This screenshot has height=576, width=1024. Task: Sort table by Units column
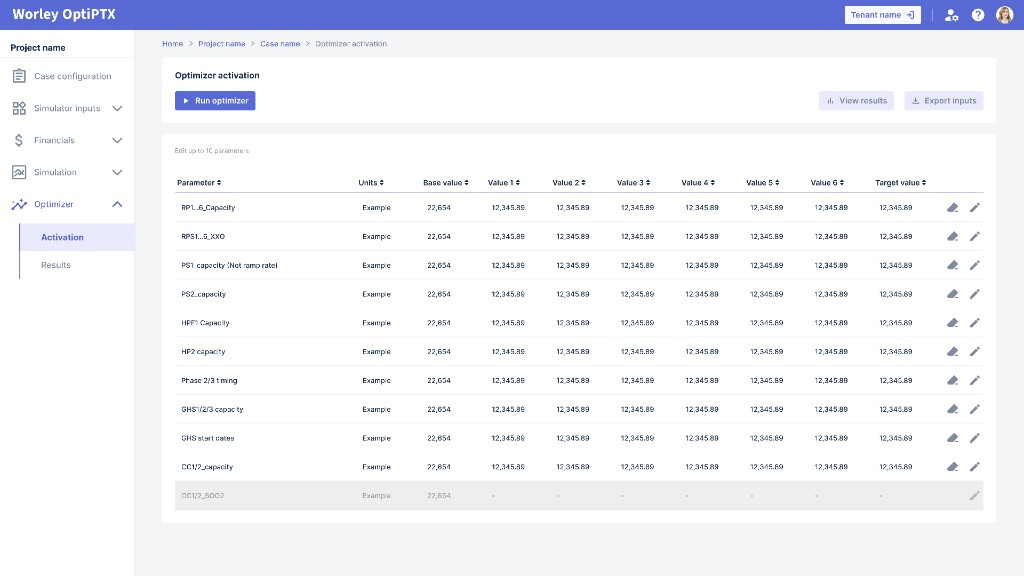point(371,183)
